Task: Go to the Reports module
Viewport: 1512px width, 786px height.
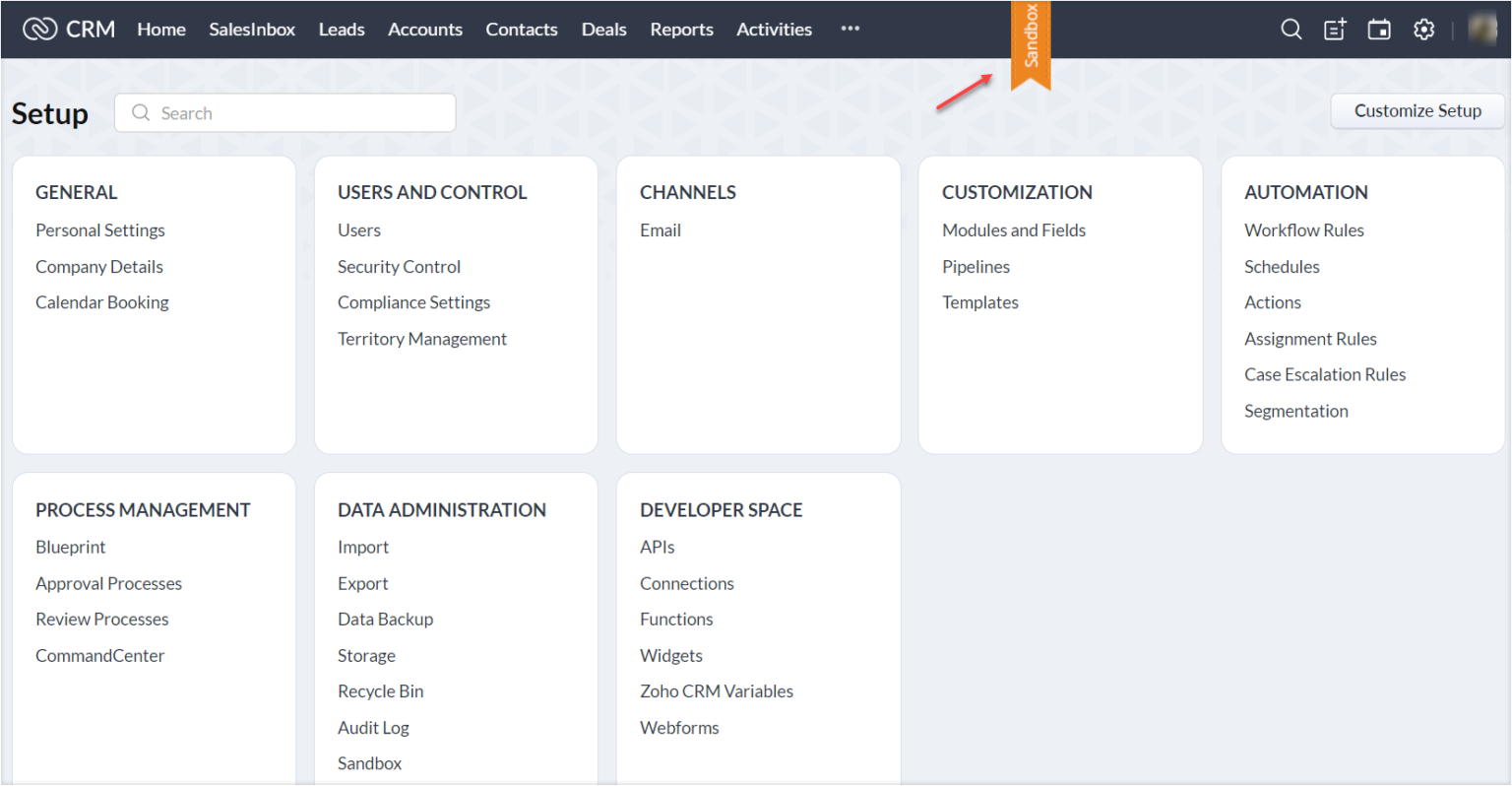Action: (681, 30)
